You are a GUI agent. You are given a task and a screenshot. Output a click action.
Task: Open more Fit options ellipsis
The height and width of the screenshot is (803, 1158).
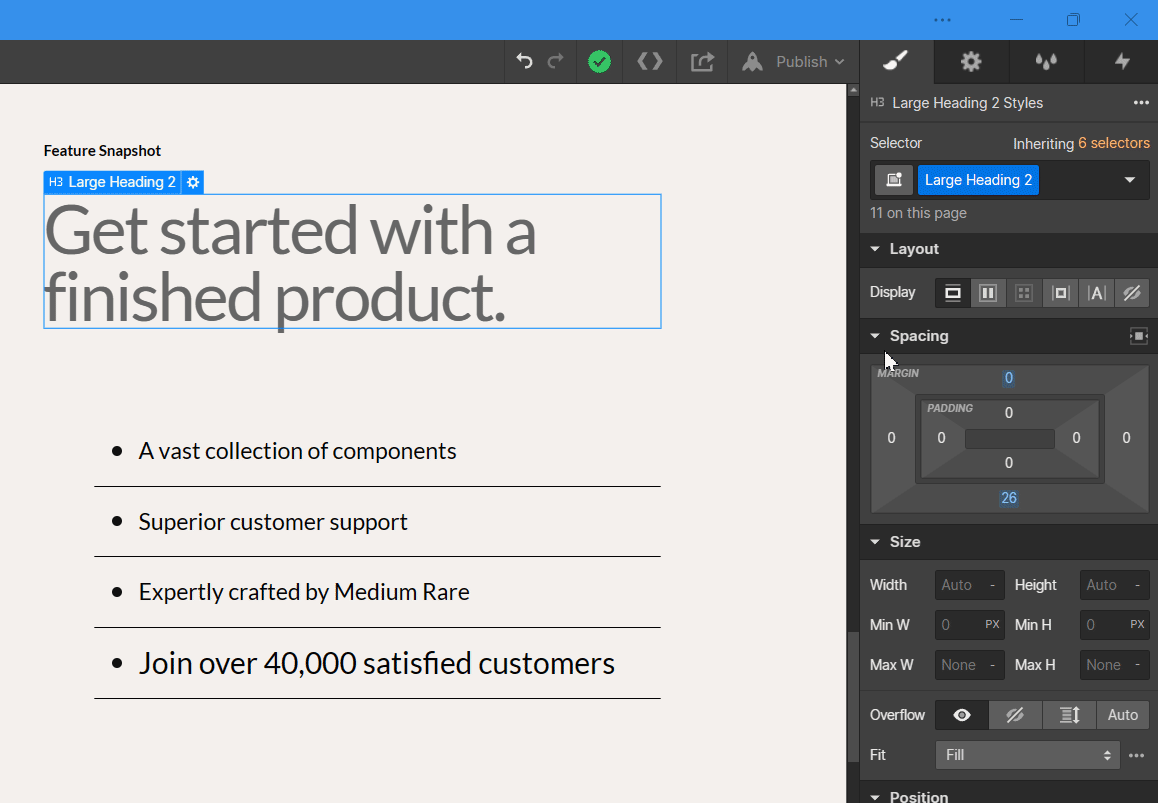[x=1137, y=755]
